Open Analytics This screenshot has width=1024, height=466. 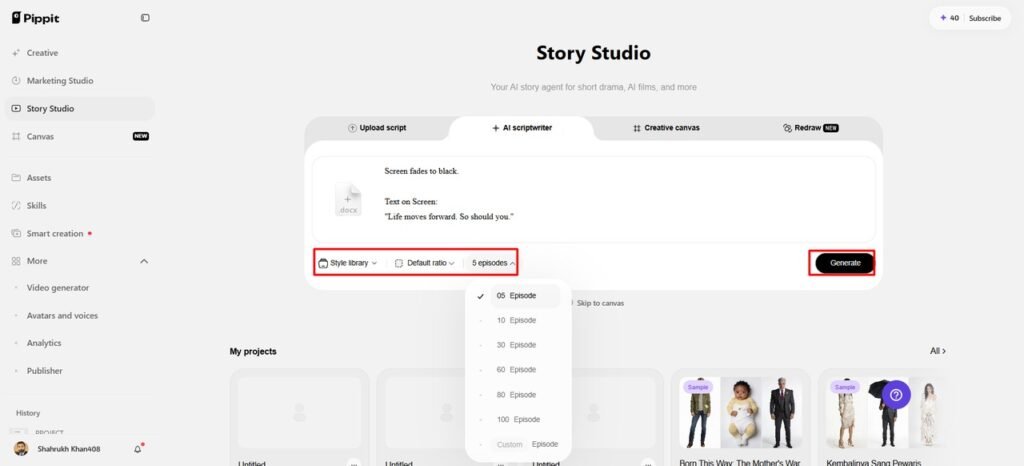pyautogui.click(x=80, y=343)
